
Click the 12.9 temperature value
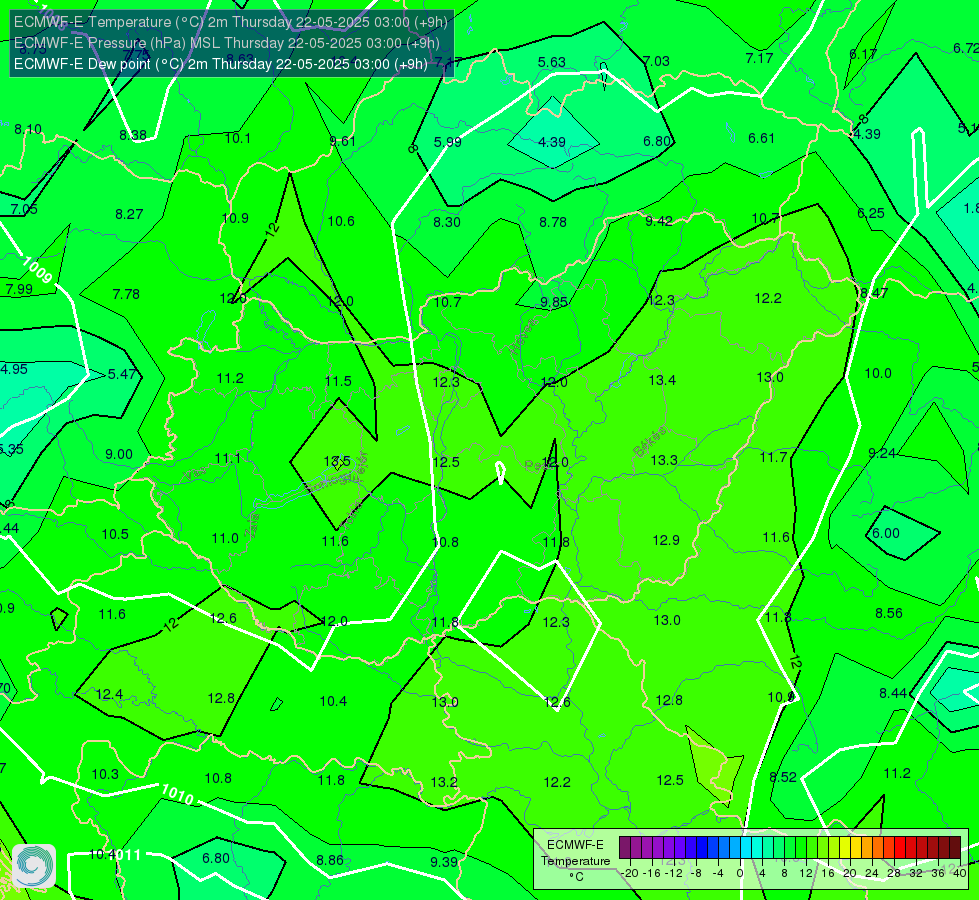pyautogui.click(x=666, y=540)
